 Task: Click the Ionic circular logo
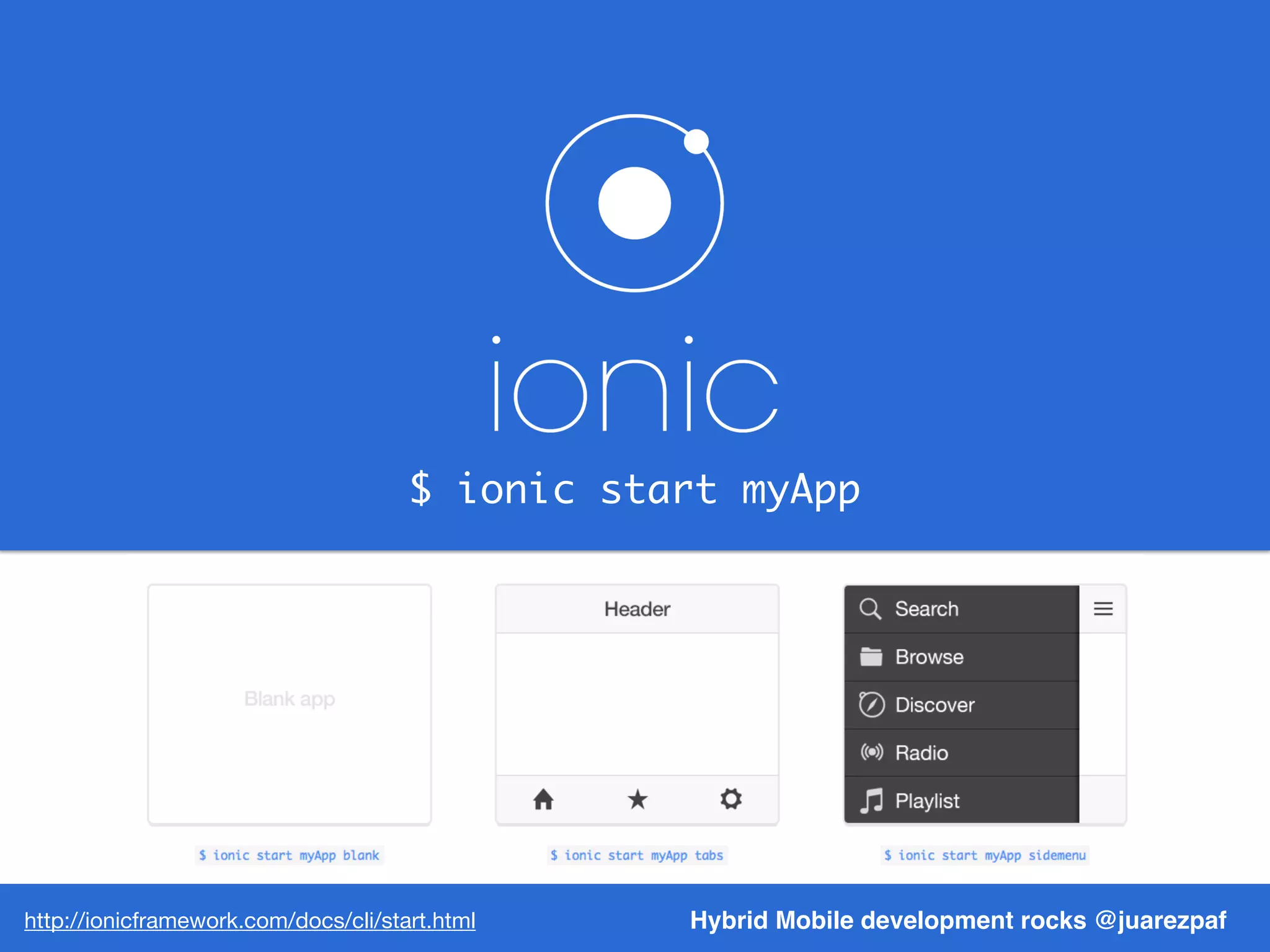[634, 203]
